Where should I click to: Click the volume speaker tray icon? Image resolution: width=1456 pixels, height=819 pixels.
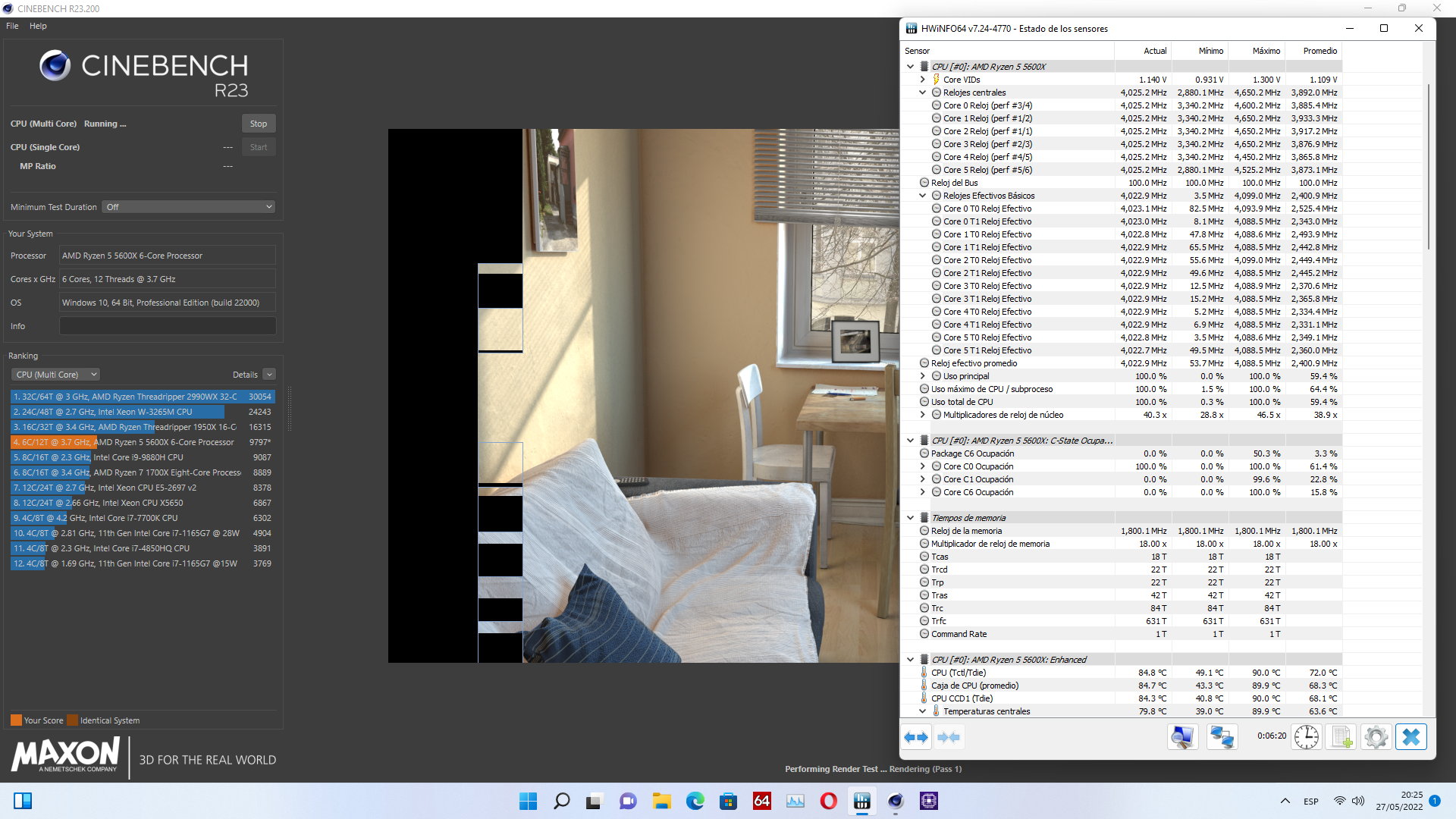(1357, 801)
